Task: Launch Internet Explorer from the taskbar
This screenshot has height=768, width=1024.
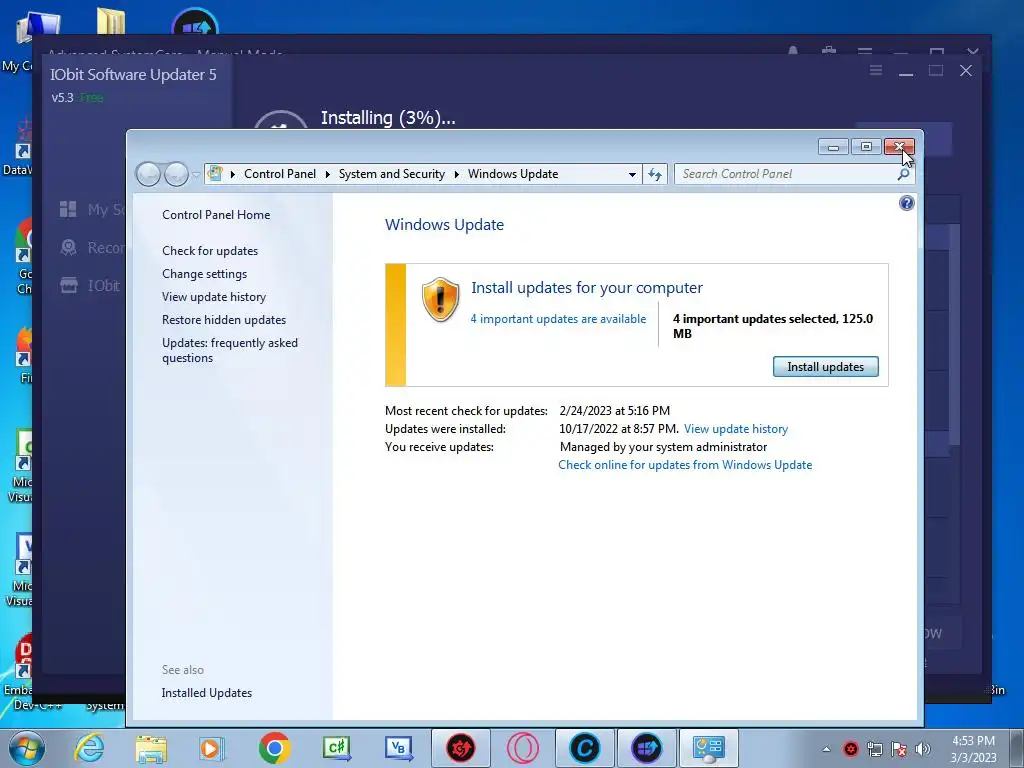Action: pos(89,748)
